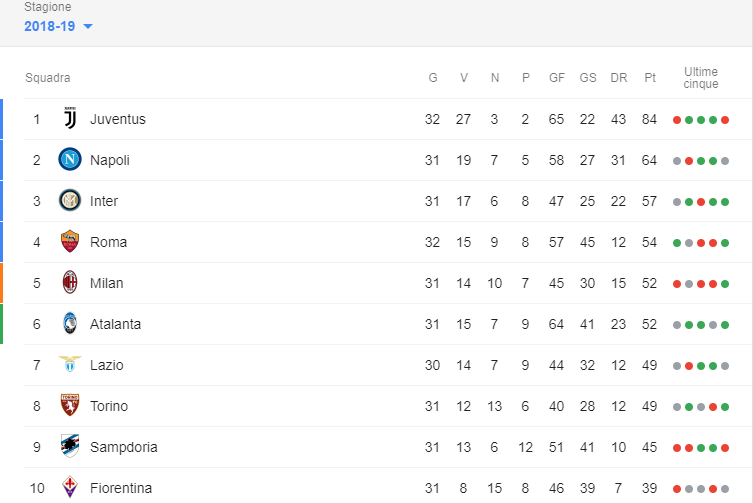Screen dimensions: 753x503
Task: Click the Squadra column header
Action: pos(48,78)
